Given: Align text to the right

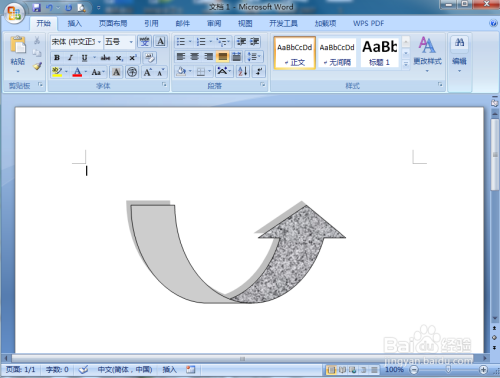Looking at the screenshot, I should click(208, 57).
